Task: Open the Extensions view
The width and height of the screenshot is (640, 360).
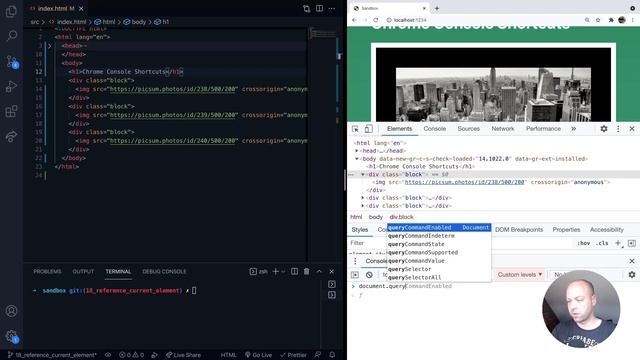Action: [11, 111]
